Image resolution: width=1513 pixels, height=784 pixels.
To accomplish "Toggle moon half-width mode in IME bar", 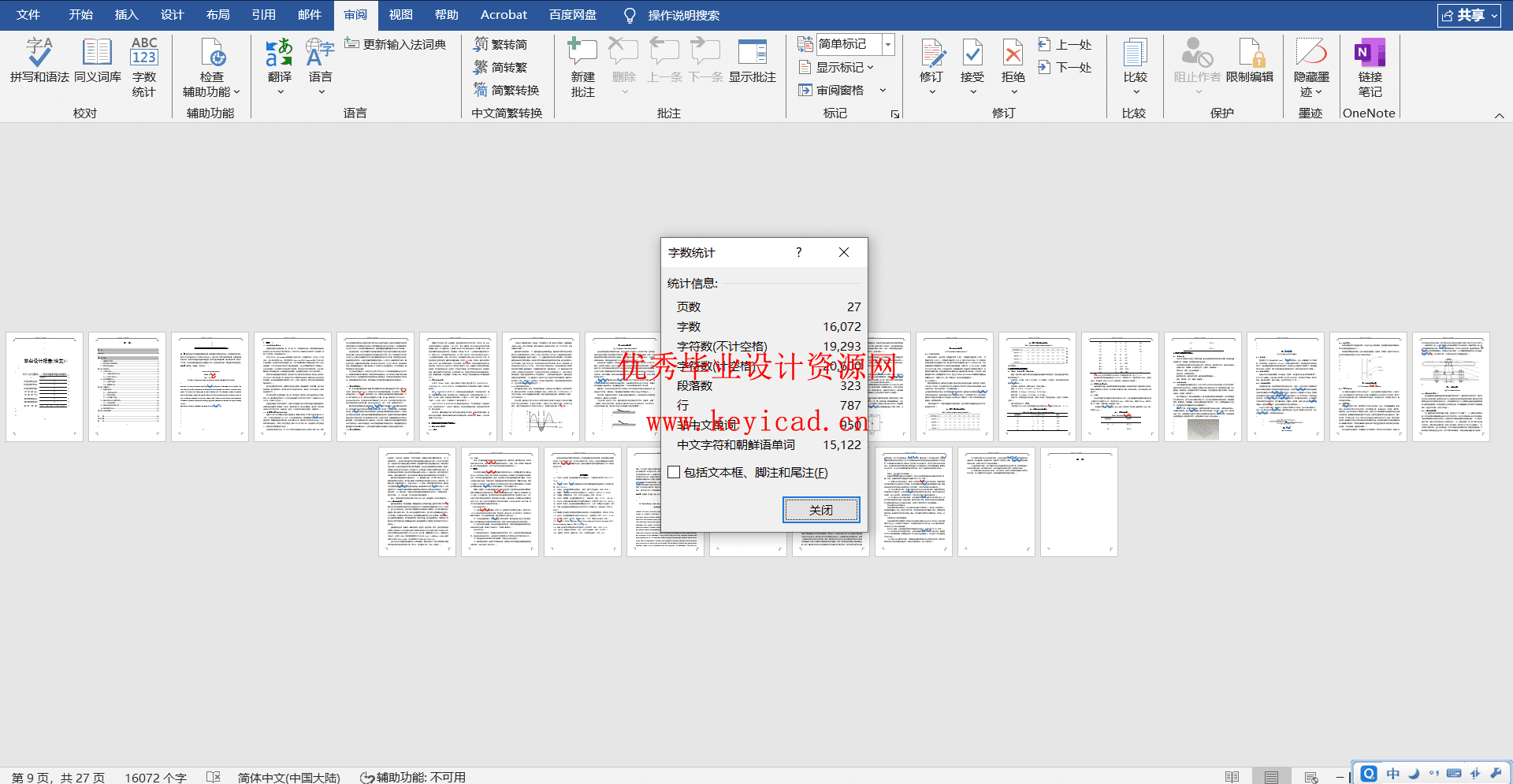I will pos(1414,774).
